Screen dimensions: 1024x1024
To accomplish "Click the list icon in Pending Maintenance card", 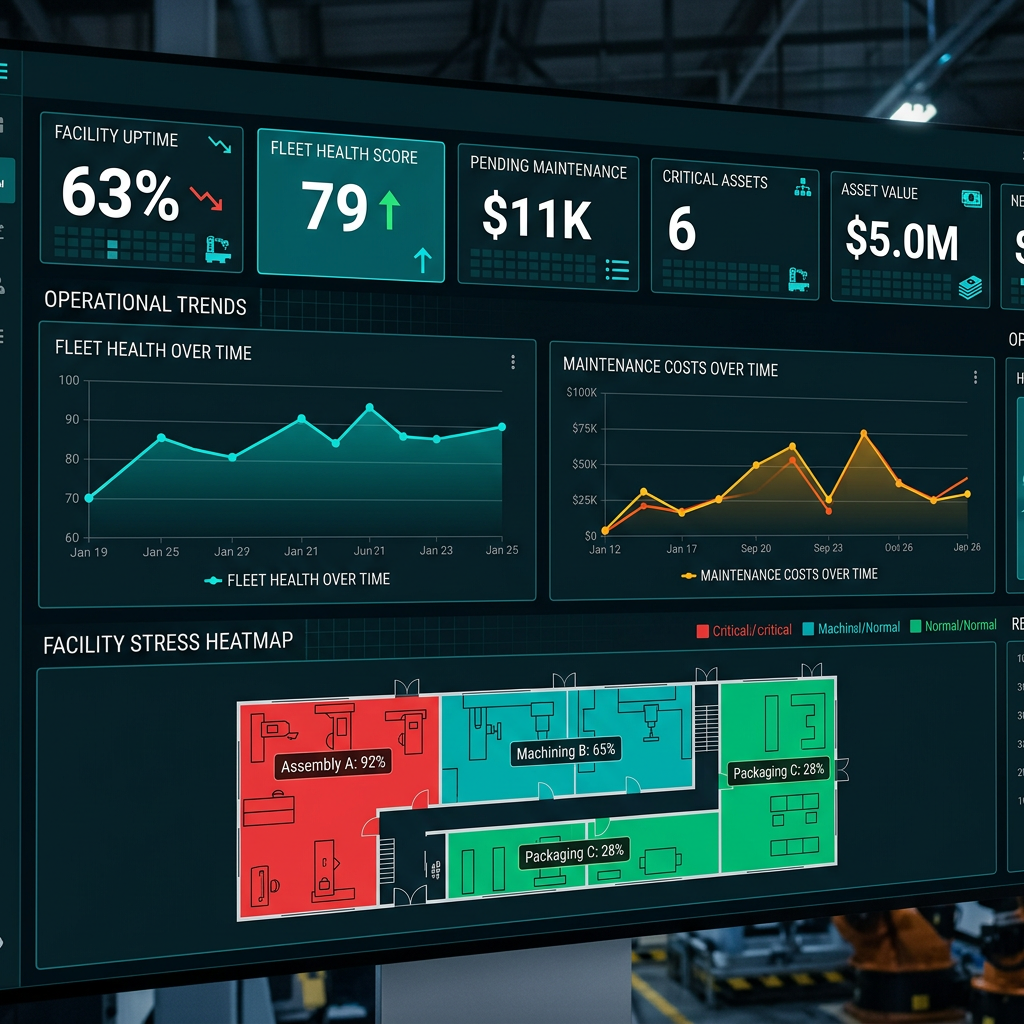I will click(x=617, y=268).
